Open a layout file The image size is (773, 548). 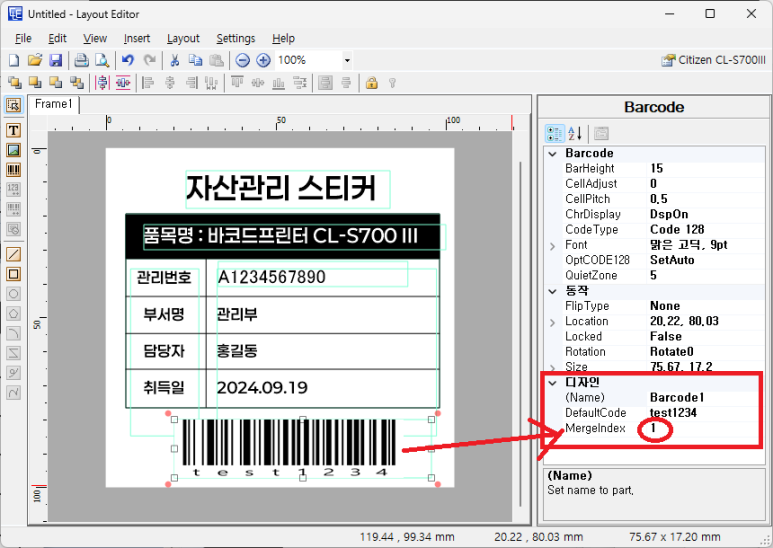click(35, 61)
